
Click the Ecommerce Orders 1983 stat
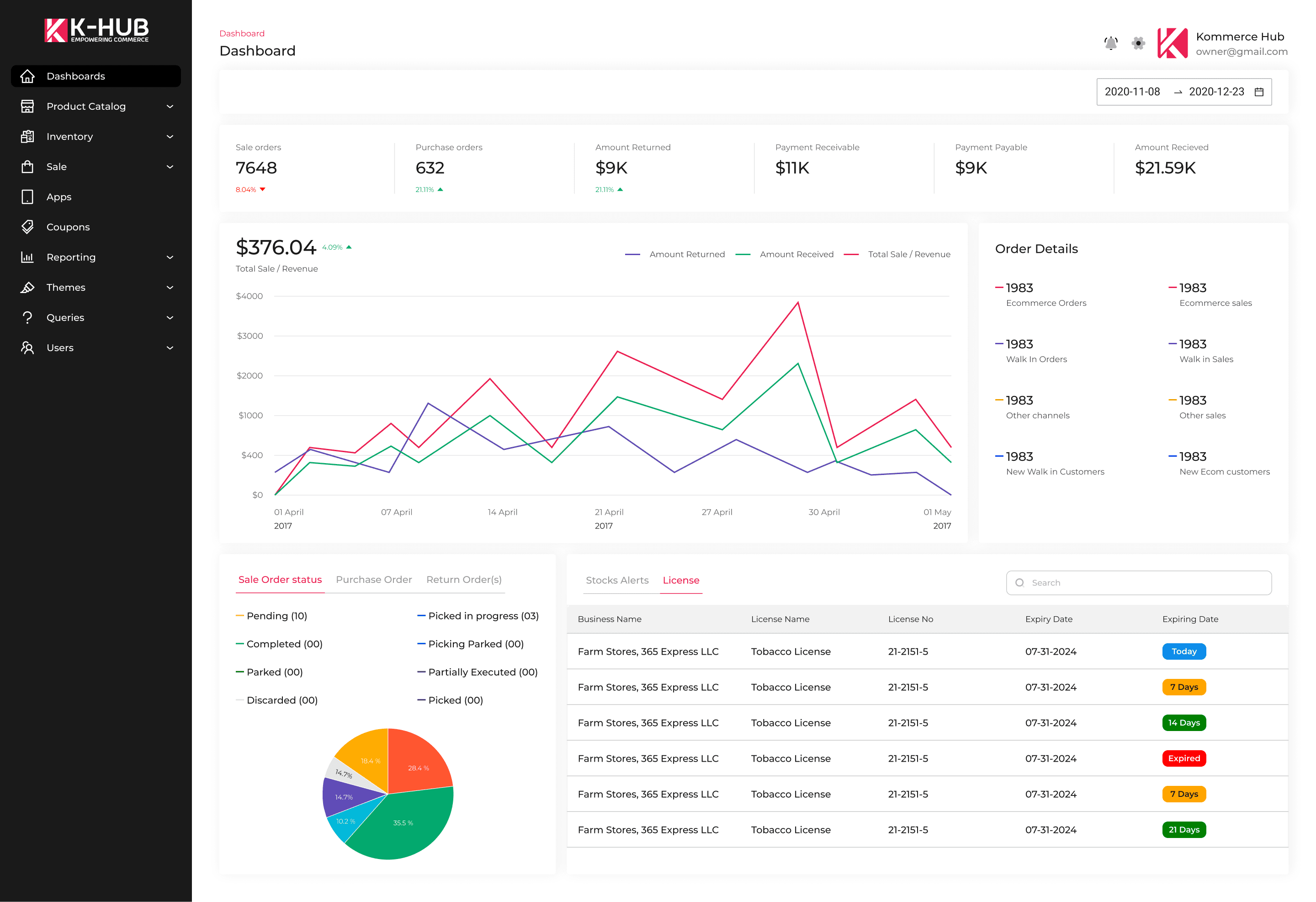point(1041,294)
